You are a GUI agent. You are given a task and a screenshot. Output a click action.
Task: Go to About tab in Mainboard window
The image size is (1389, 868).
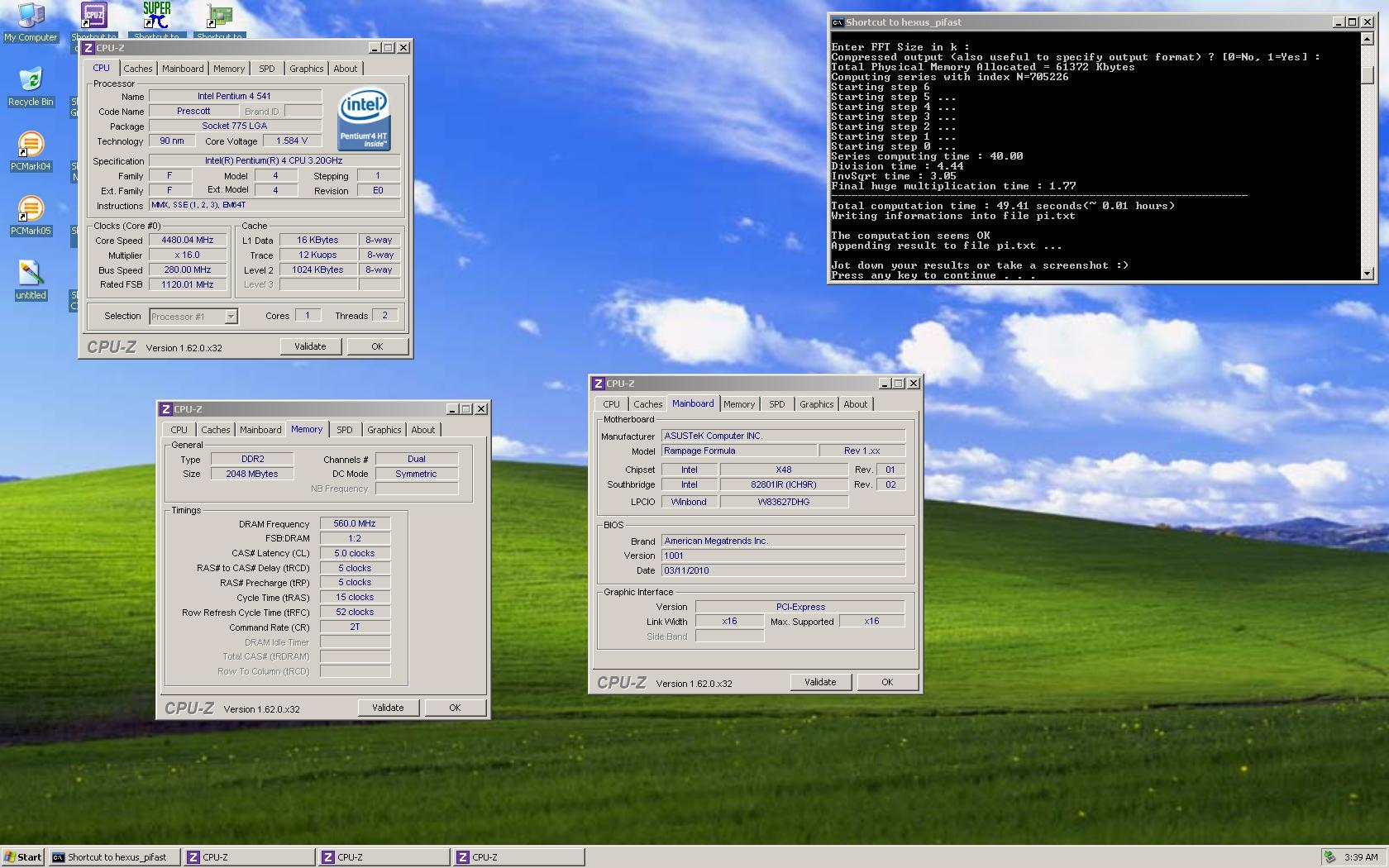pyautogui.click(x=856, y=404)
